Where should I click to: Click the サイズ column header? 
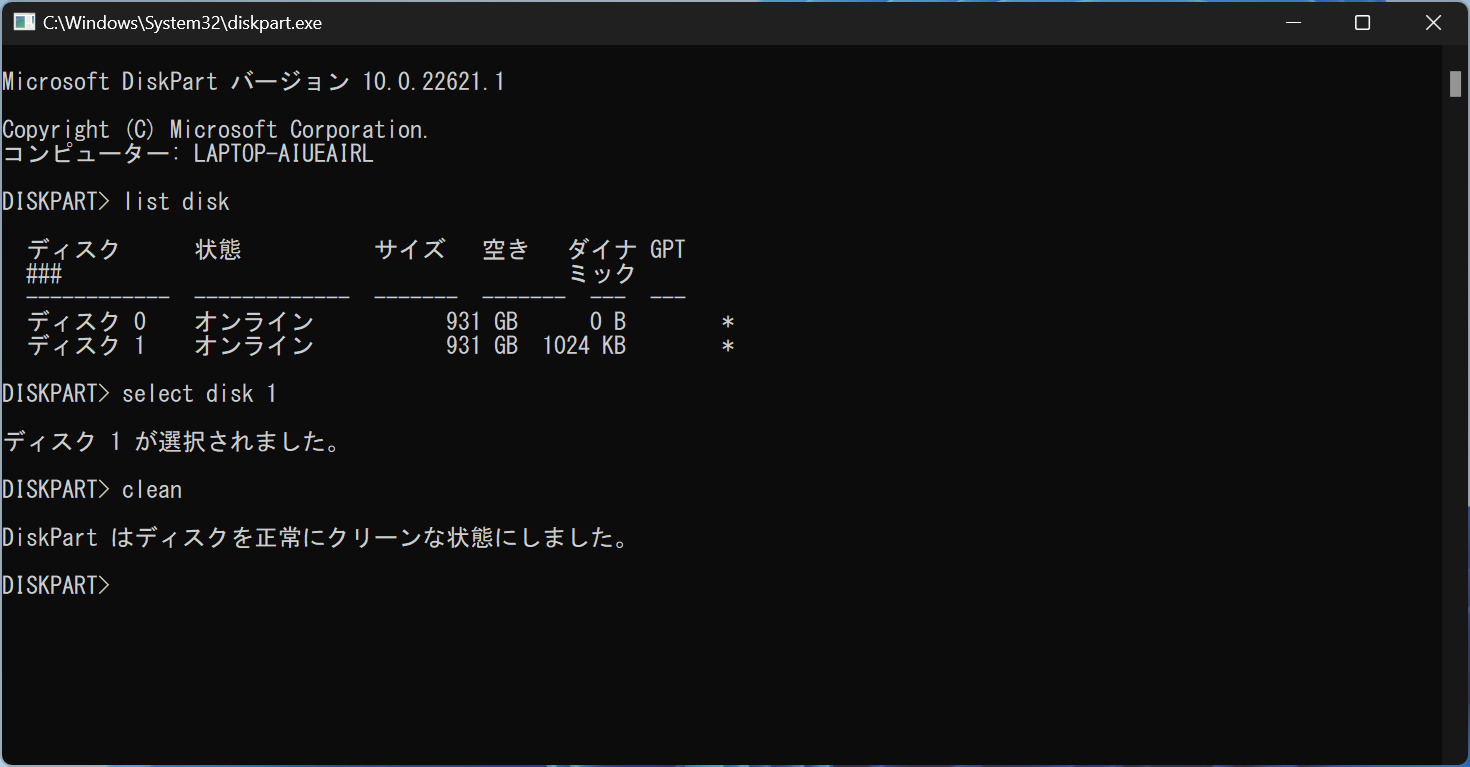[410, 250]
